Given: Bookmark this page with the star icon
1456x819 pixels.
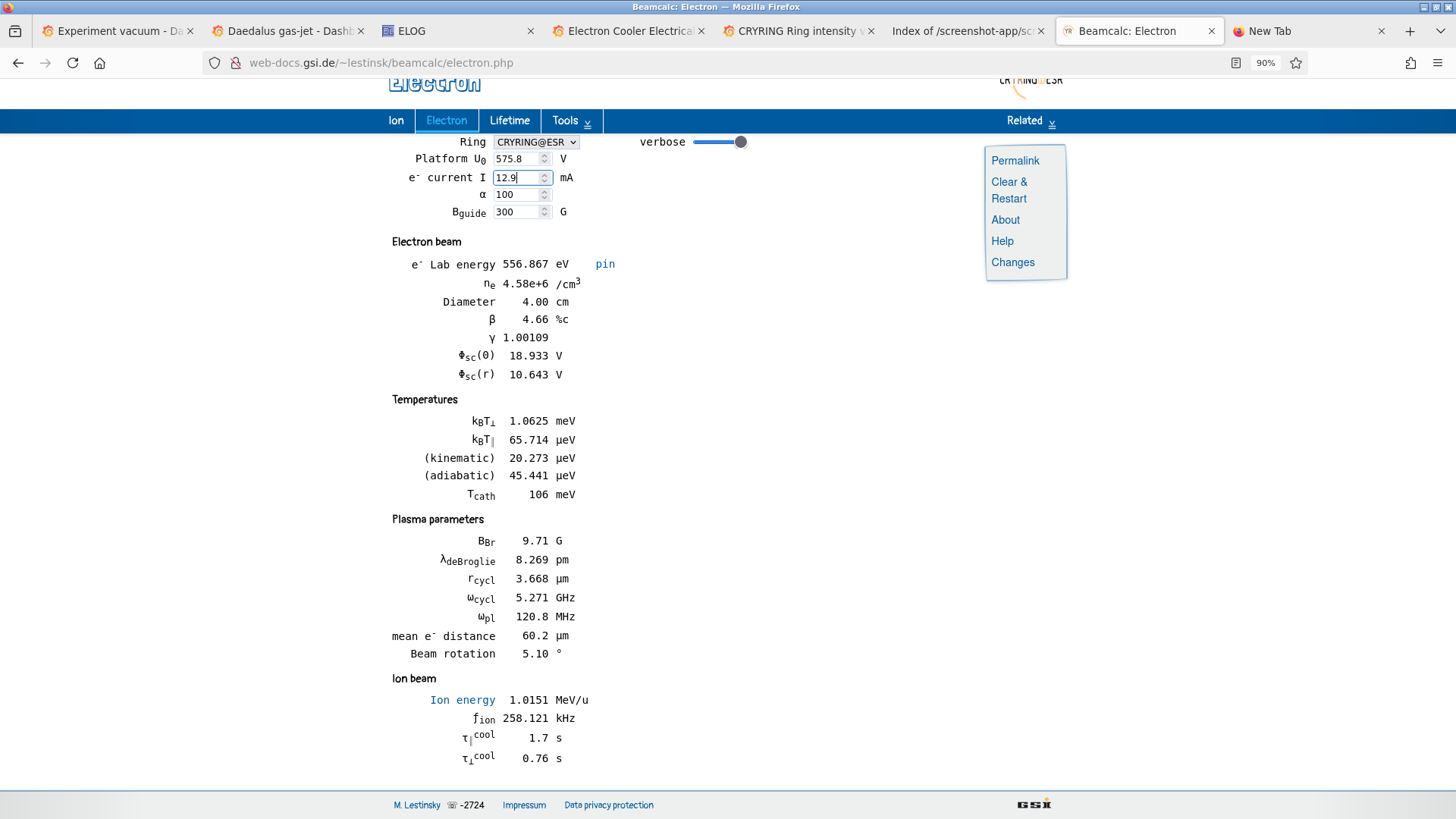Looking at the screenshot, I should (x=1296, y=63).
